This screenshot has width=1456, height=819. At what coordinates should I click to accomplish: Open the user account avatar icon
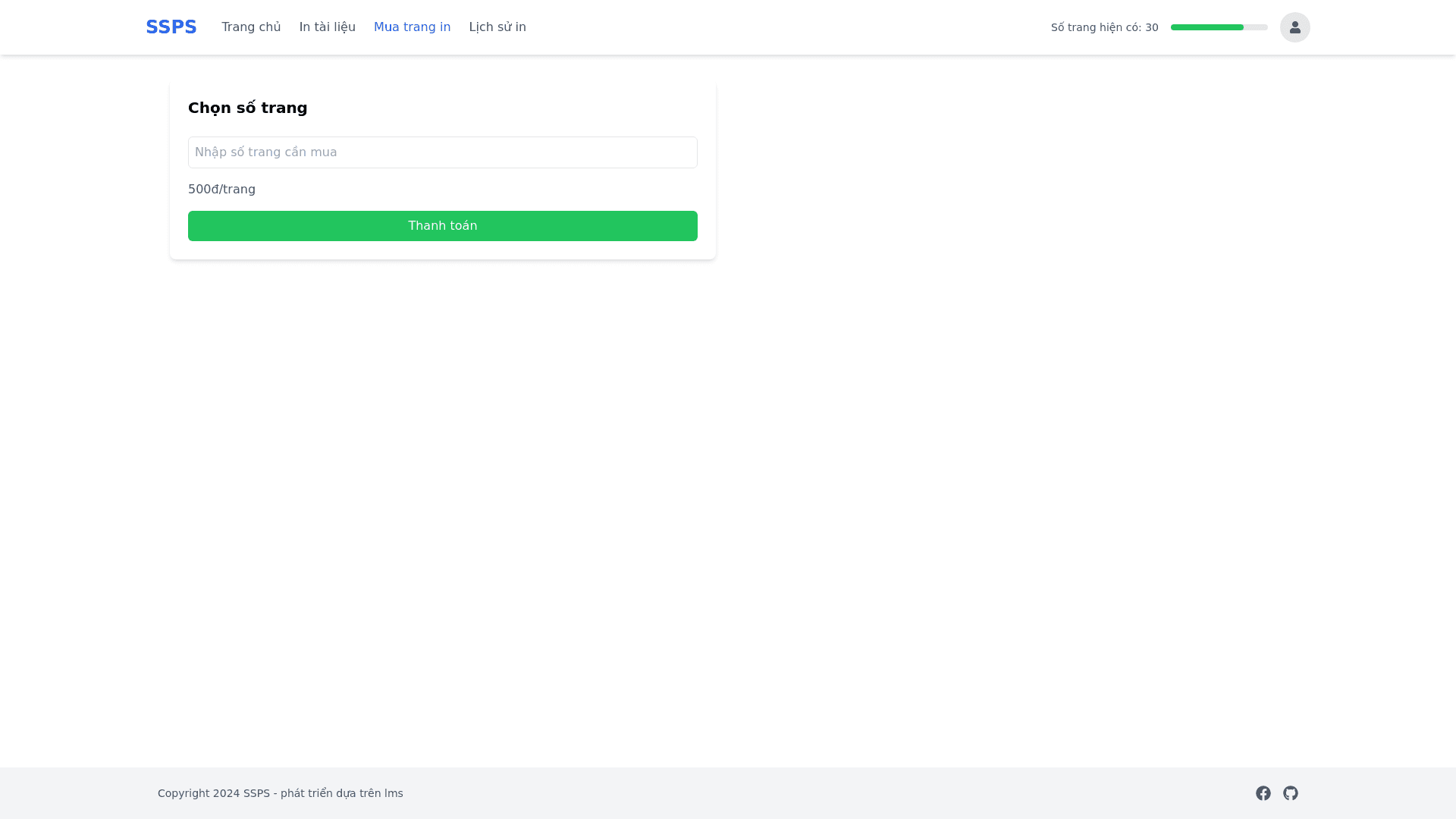tap(1294, 27)
